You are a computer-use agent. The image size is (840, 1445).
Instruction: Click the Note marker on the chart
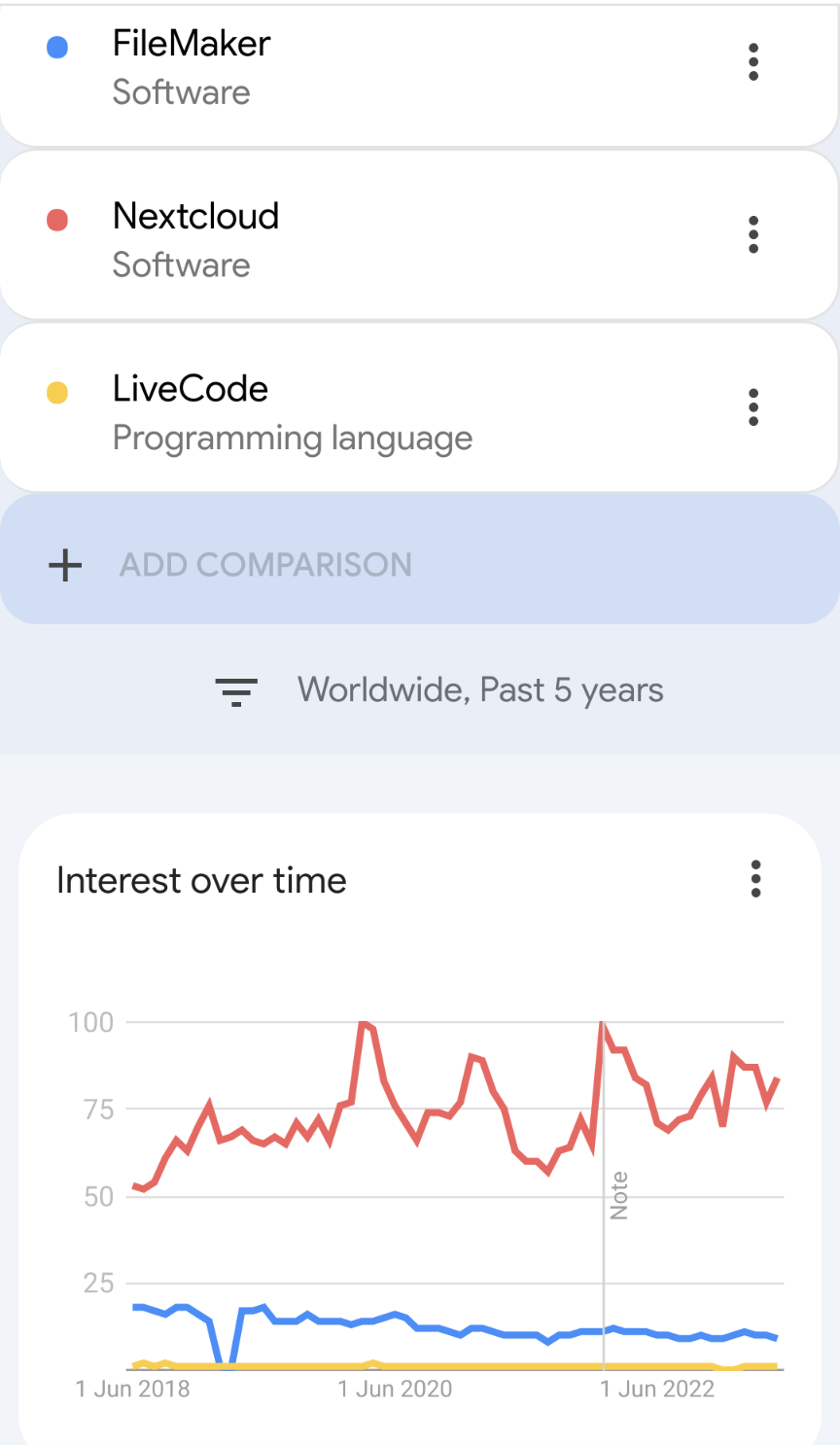(x=618, y=1195)
